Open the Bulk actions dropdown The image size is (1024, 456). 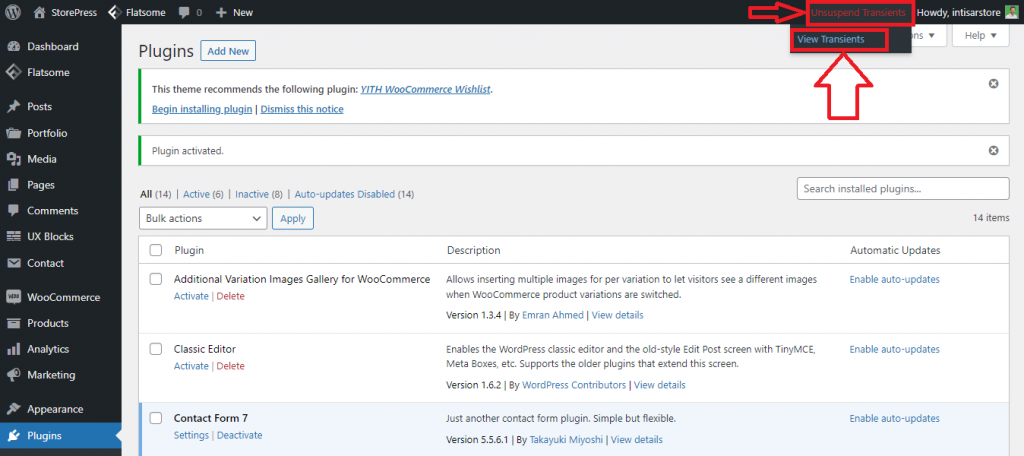click(x=203, y=218)
